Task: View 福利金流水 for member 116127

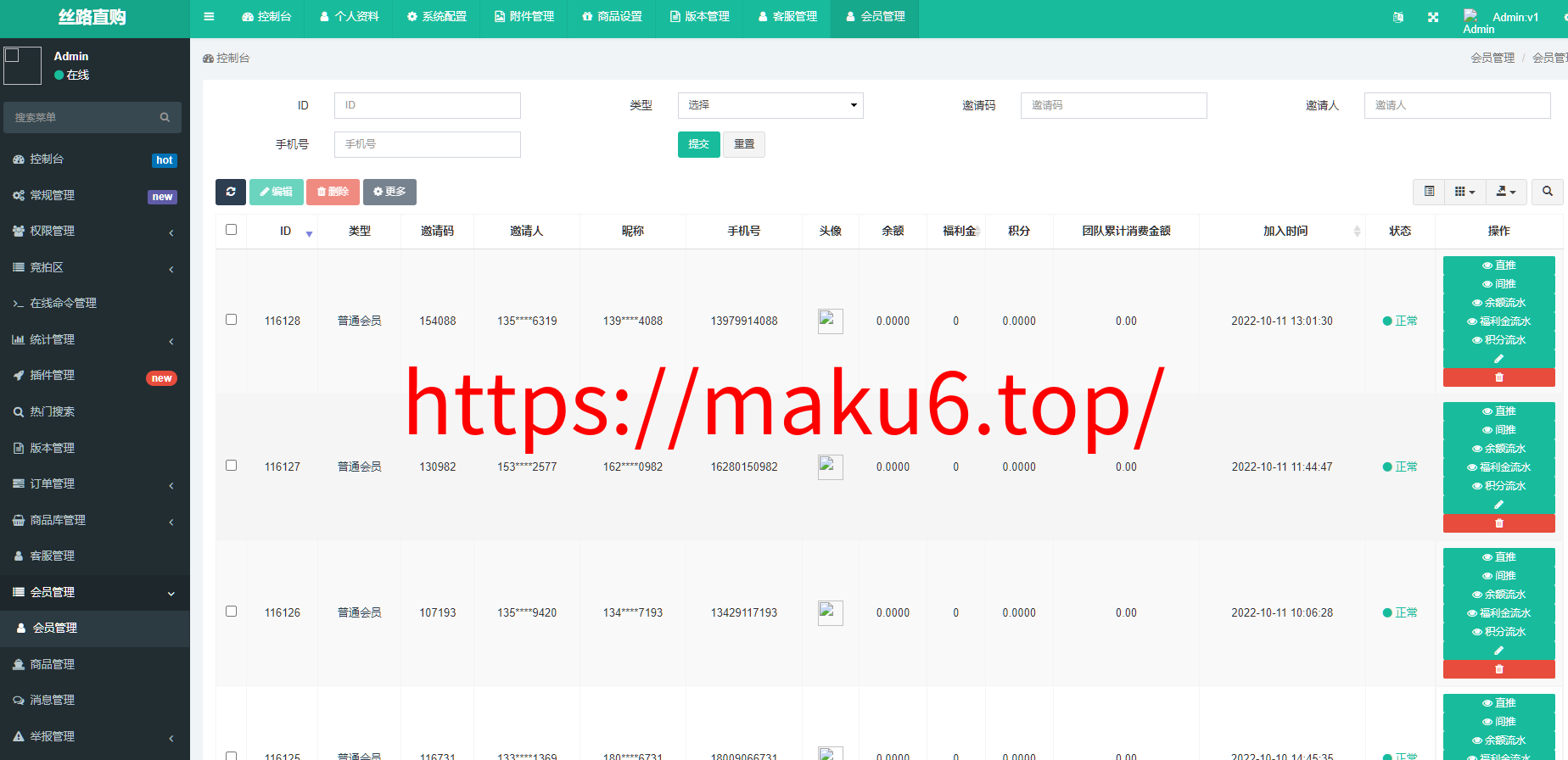Action: [x=1499, y=467]
